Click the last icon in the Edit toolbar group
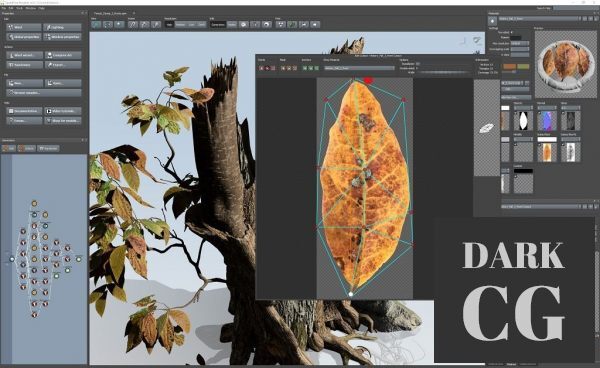This screenshot has height=368, width=600. 267,24
